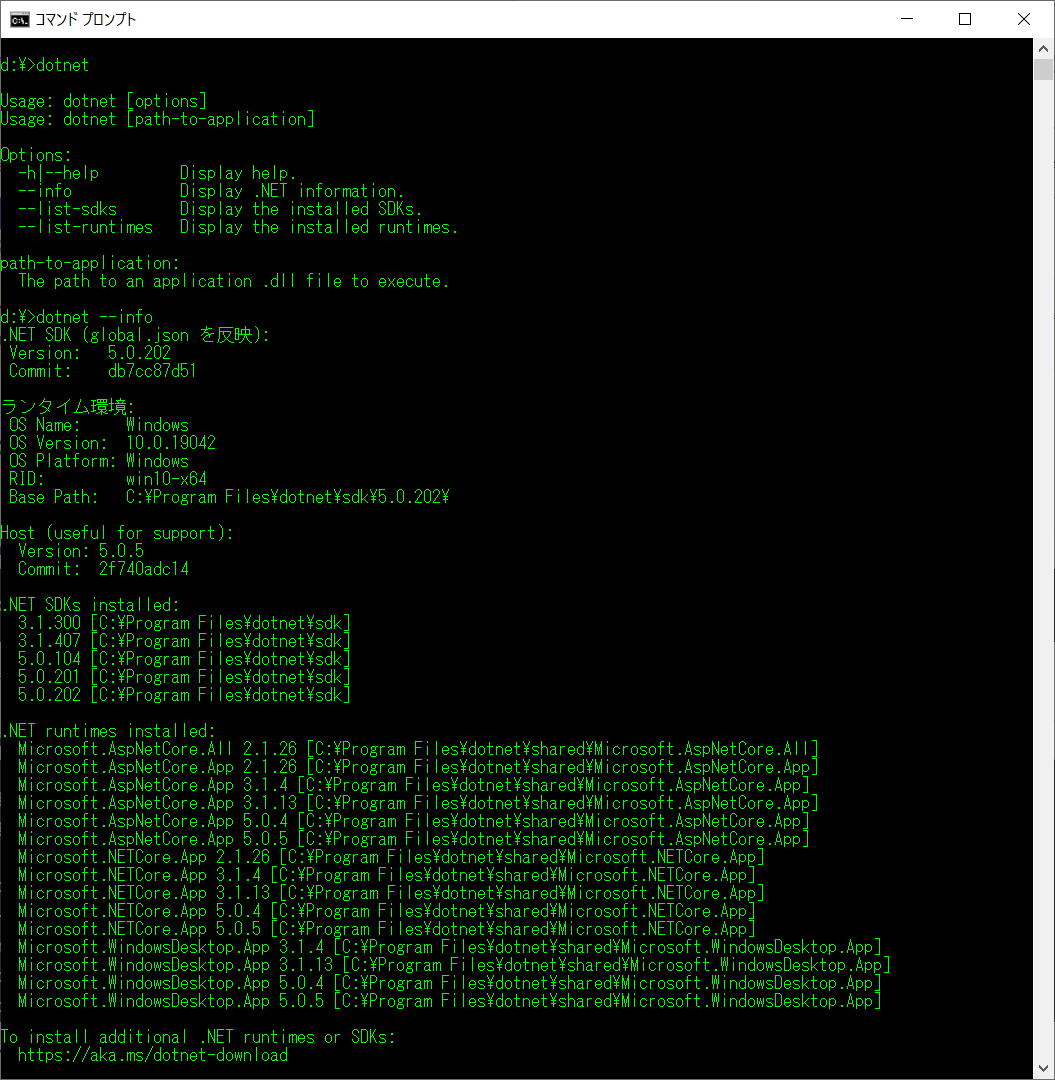The image size is (1055, 1080).
Task: Close the Command Prompt window
Action: tap(1024, 19)
